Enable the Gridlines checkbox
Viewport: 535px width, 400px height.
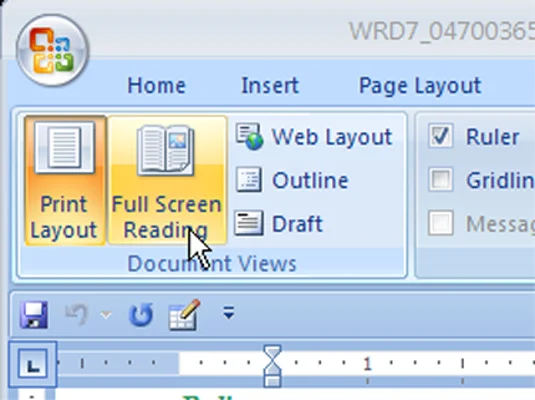tap(440, 180)
